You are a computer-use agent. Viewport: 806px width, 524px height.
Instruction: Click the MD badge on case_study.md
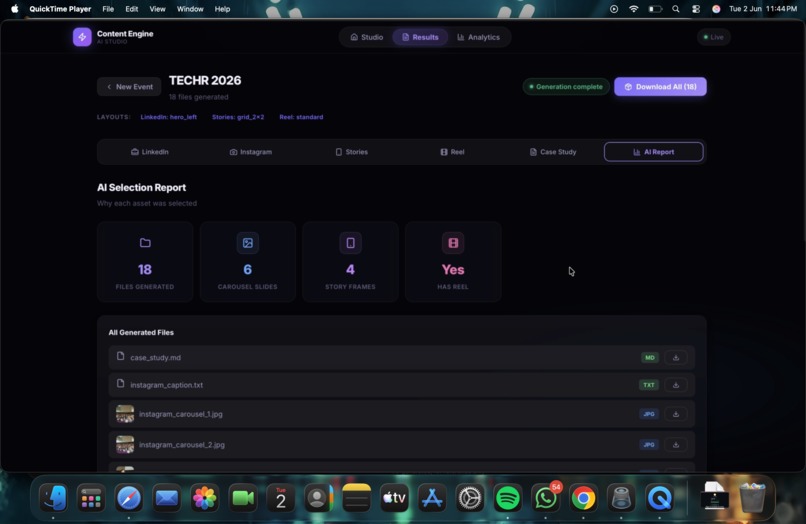pos(650,357)
